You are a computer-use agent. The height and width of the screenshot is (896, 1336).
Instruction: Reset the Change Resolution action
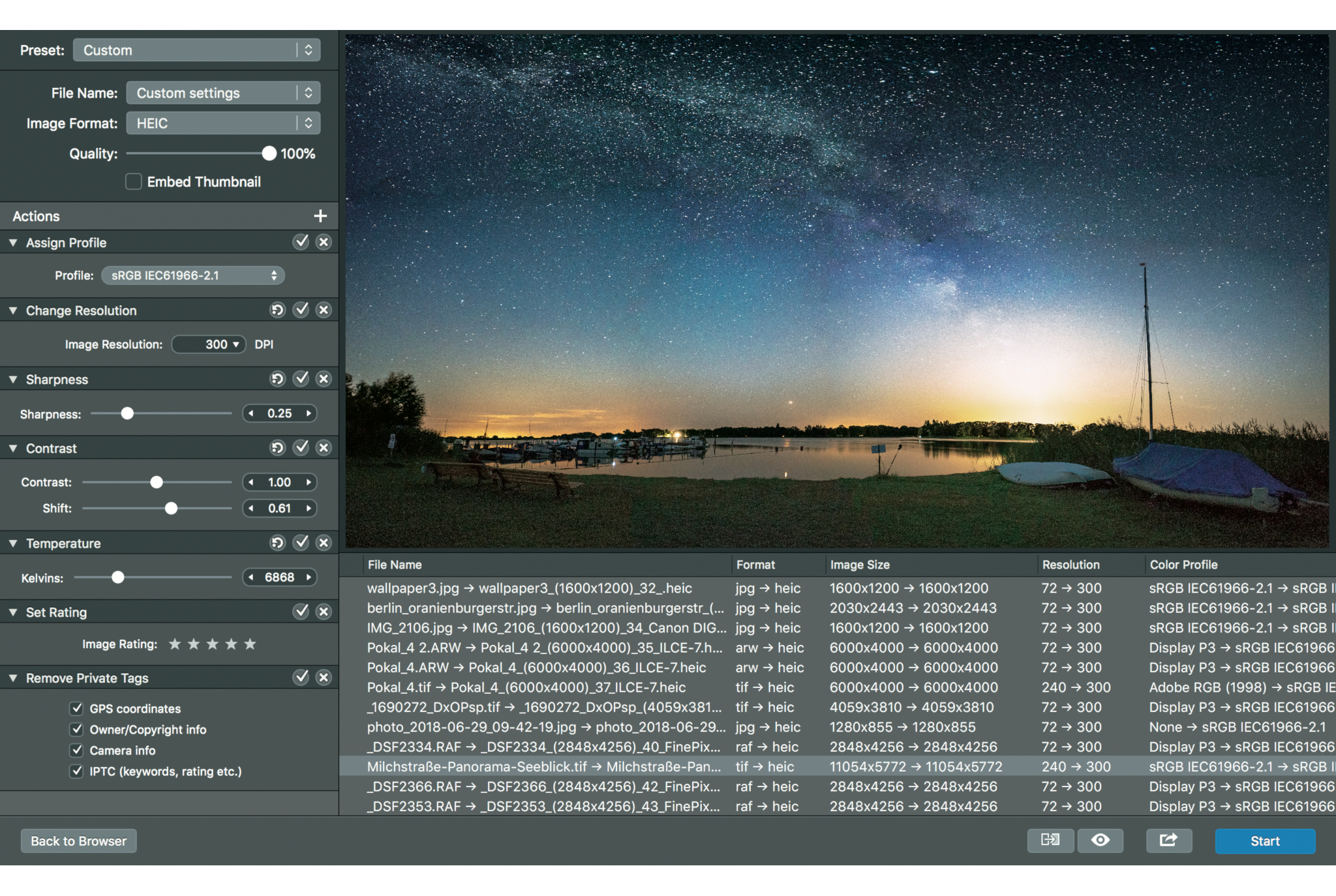[x=277, y=310]
